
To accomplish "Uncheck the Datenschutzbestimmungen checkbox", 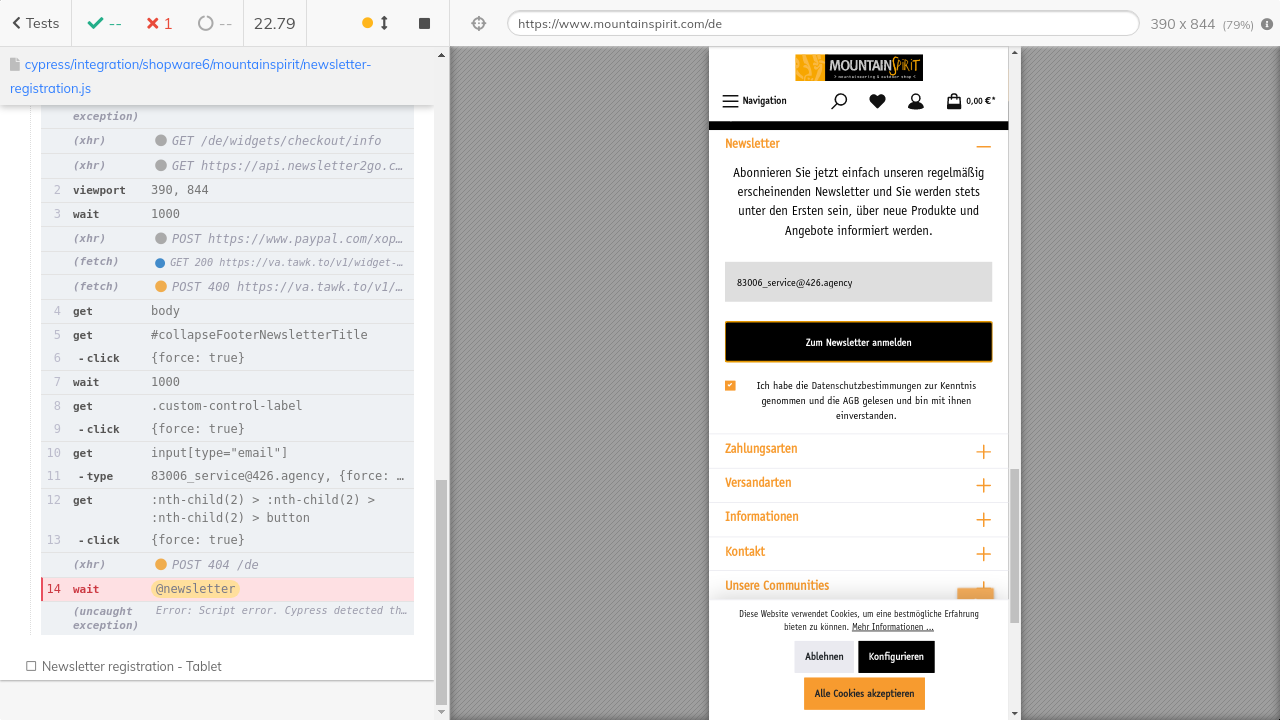I will click(730, 386).
